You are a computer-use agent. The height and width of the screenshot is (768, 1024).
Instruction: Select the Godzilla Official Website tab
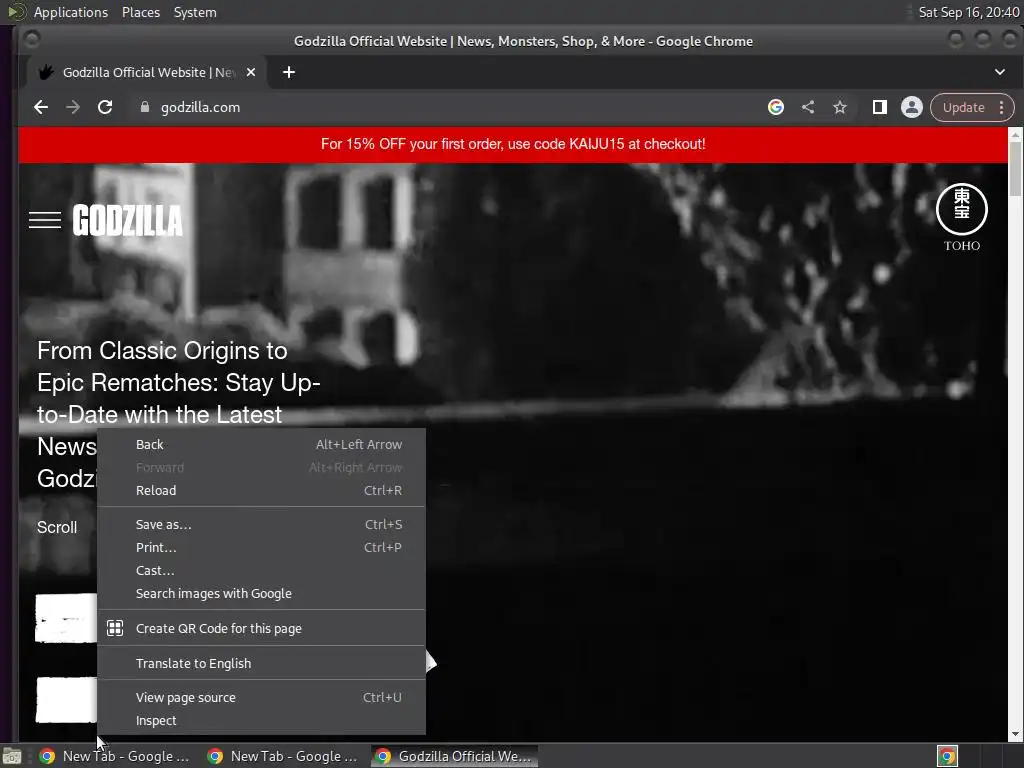tap(146, 72)
